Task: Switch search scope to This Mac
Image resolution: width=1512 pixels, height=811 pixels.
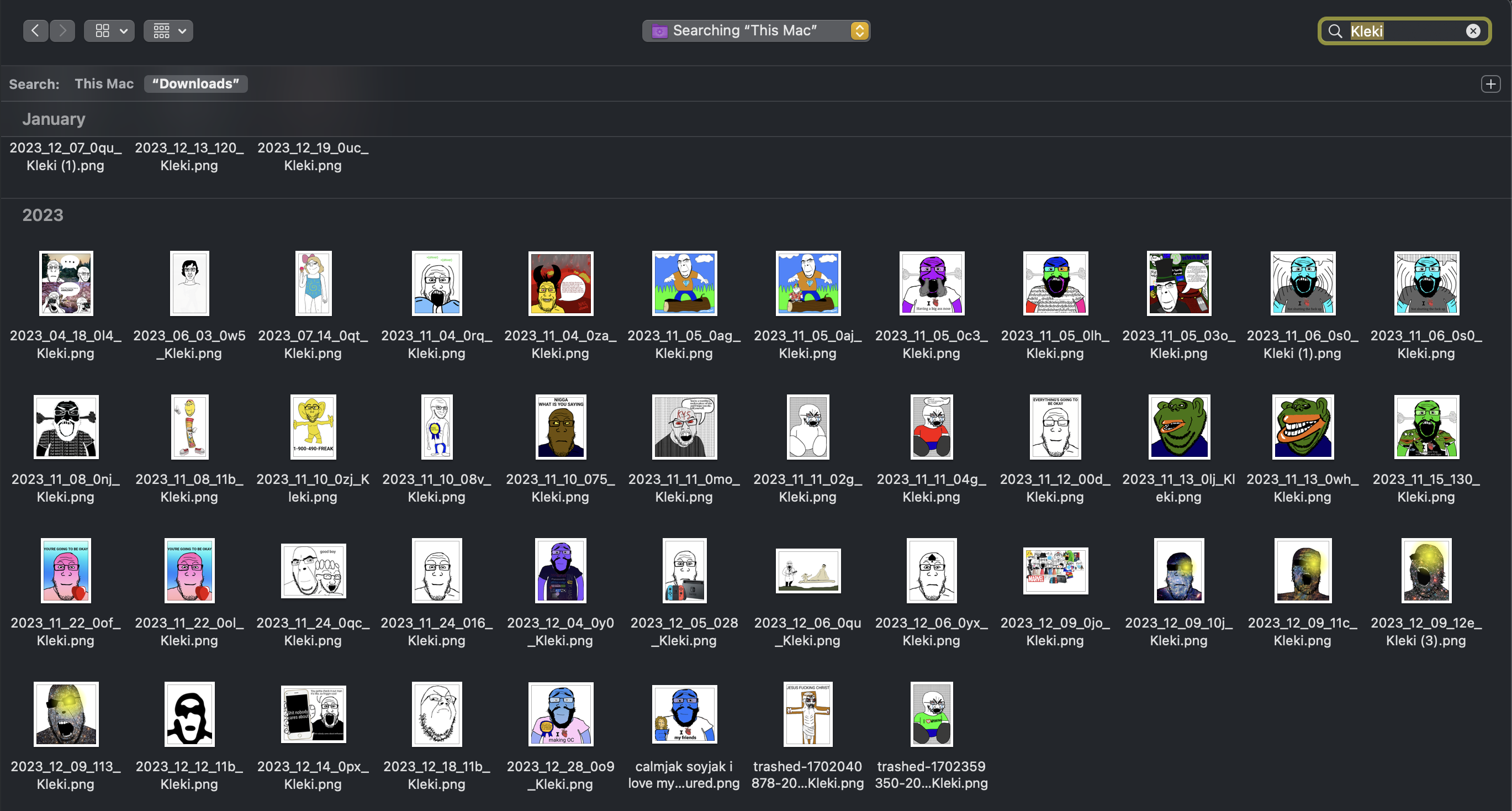Action: click(x=104, y=84)
